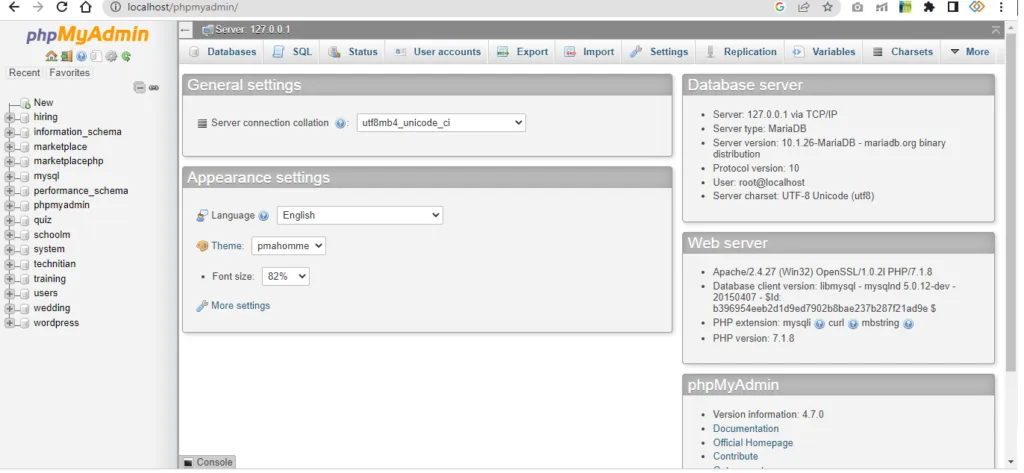Expand the mysql database node
The image size is (1024, 473).
[x=9, y=176]
